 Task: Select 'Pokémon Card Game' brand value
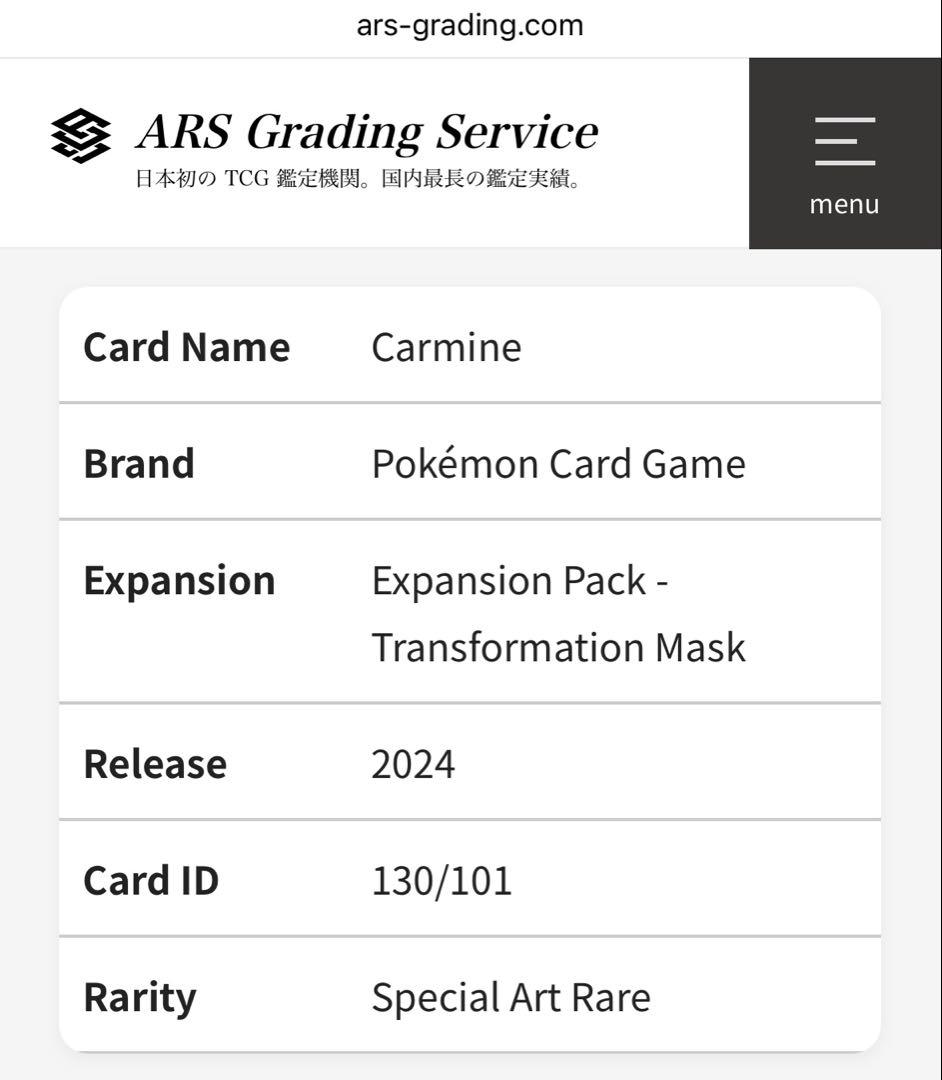[x=558, y=463]
